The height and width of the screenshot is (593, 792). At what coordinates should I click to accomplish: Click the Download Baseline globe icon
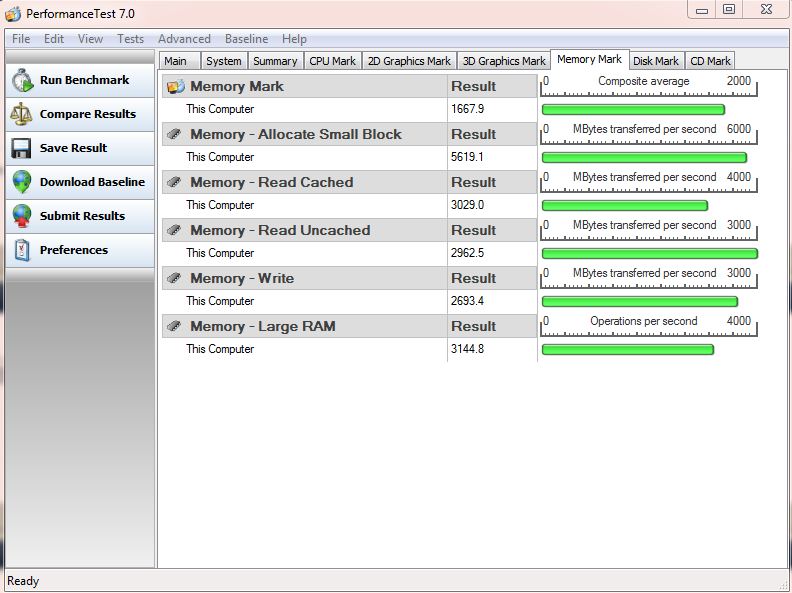point(21,182)
